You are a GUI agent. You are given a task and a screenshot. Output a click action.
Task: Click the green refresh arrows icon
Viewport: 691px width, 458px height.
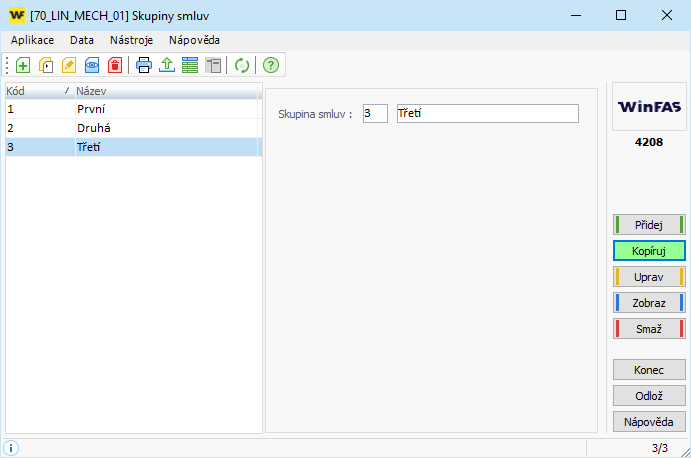[x=242, y=65]
